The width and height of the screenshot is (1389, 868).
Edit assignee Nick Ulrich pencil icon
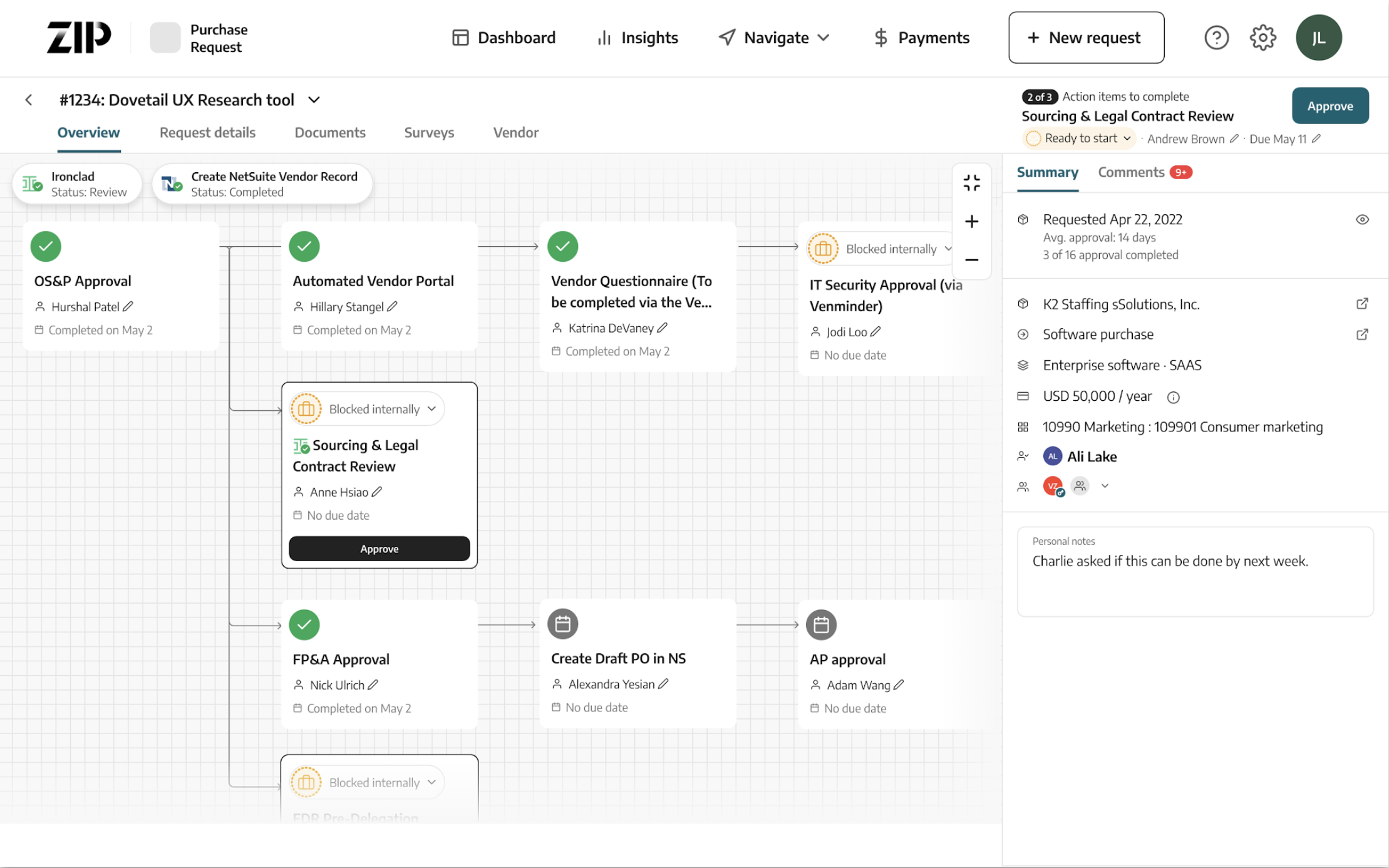(373, 685)
